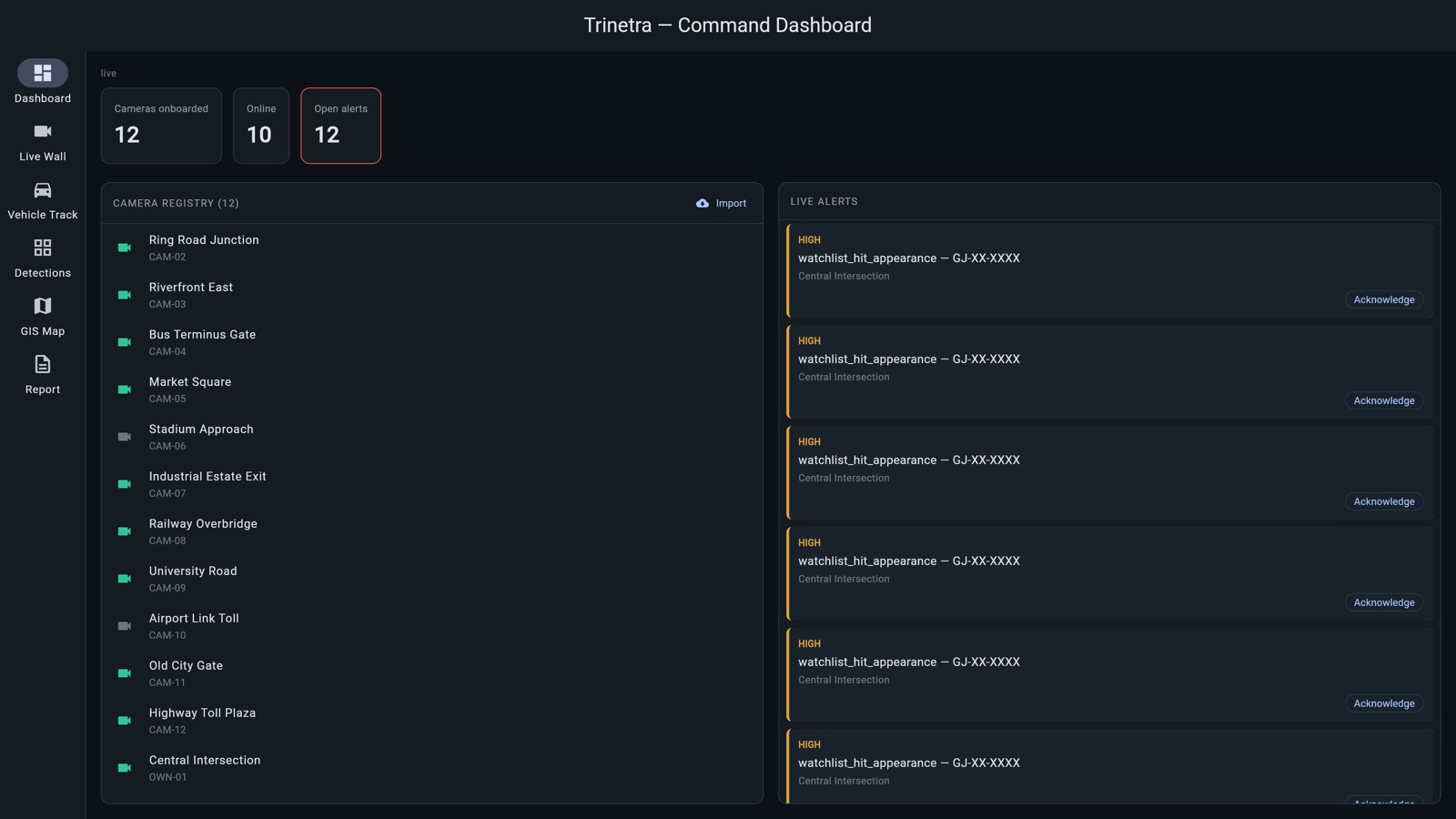Open the Report document icon
The height and width of the screenshot is (819, 1456).
click(x=43, y=364)
